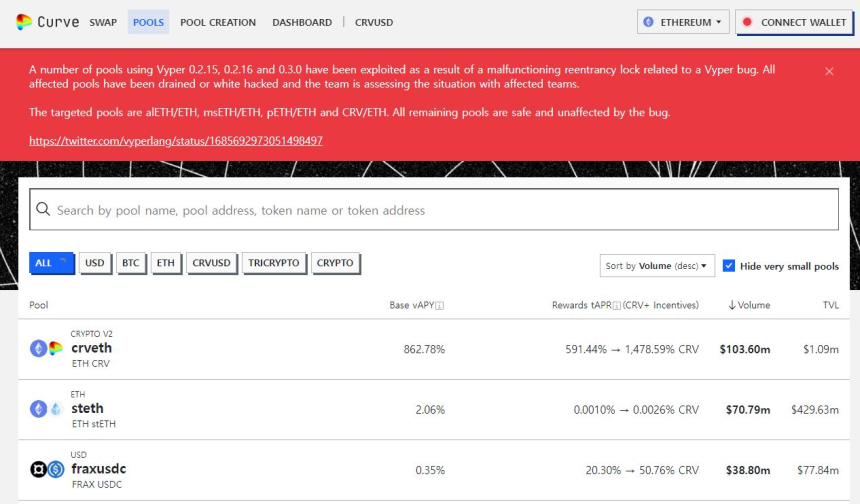Focus the pool search input field
The height and width of the screenshot is (504, 860).
(440, 210)
